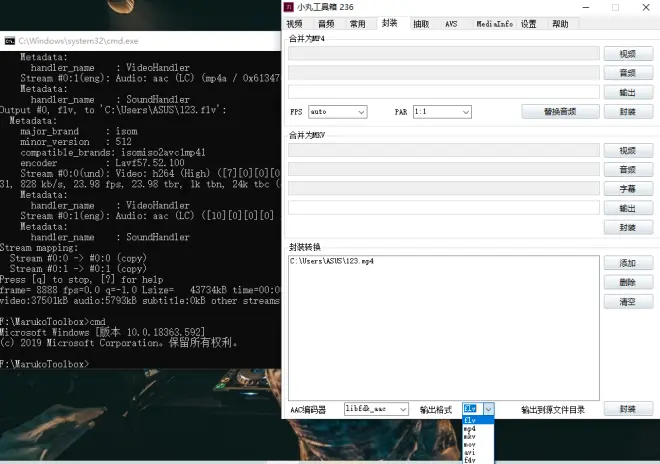Click the MP4 audio path field
660x464 pixels.
click(x=444, y=73)
